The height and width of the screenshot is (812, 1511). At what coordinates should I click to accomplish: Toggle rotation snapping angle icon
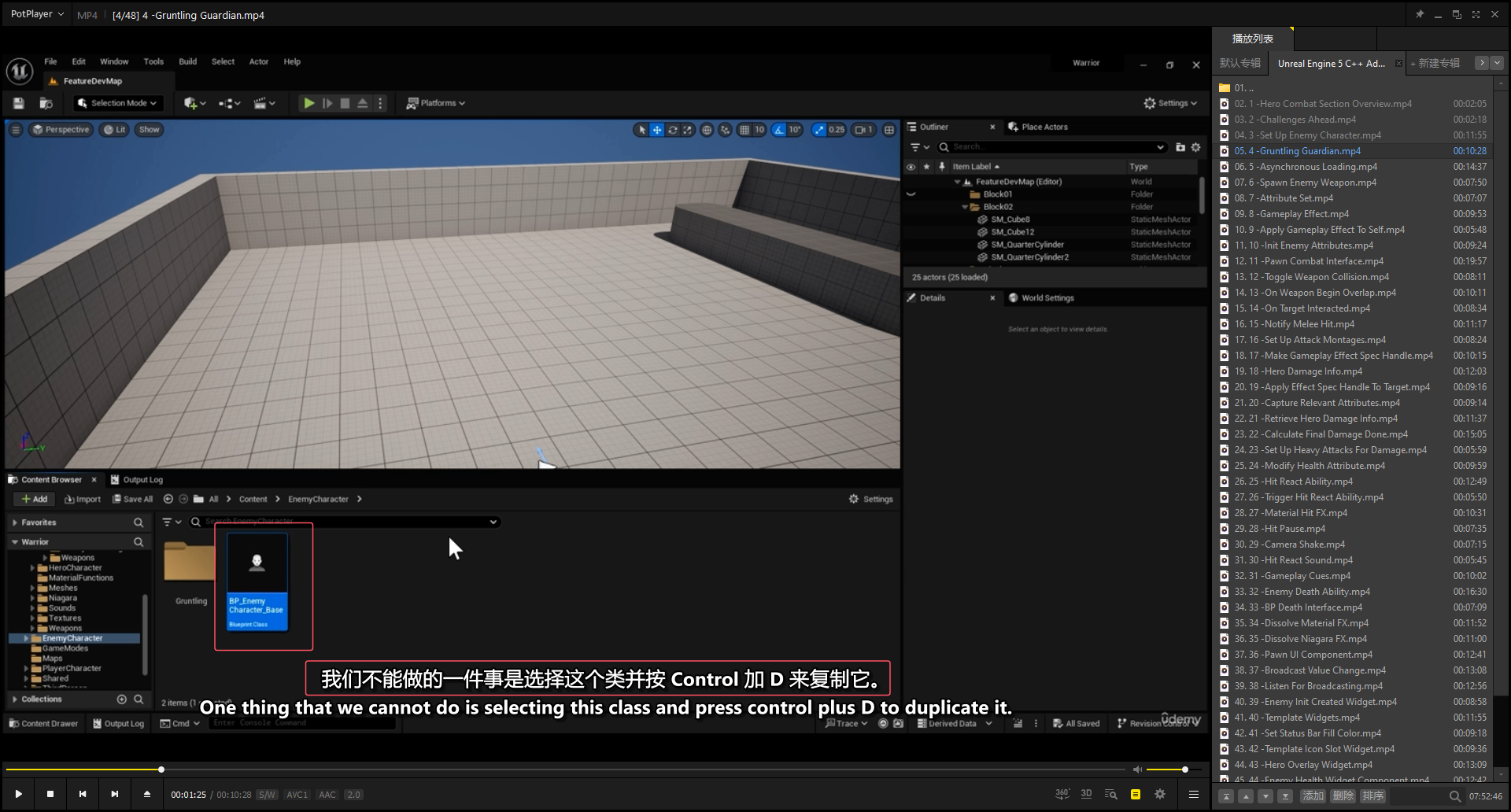tap(779, 130)
